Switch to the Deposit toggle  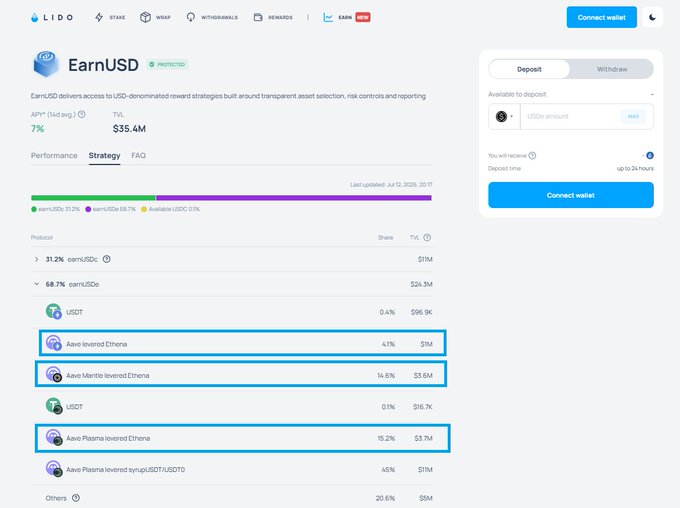(529, 69)
